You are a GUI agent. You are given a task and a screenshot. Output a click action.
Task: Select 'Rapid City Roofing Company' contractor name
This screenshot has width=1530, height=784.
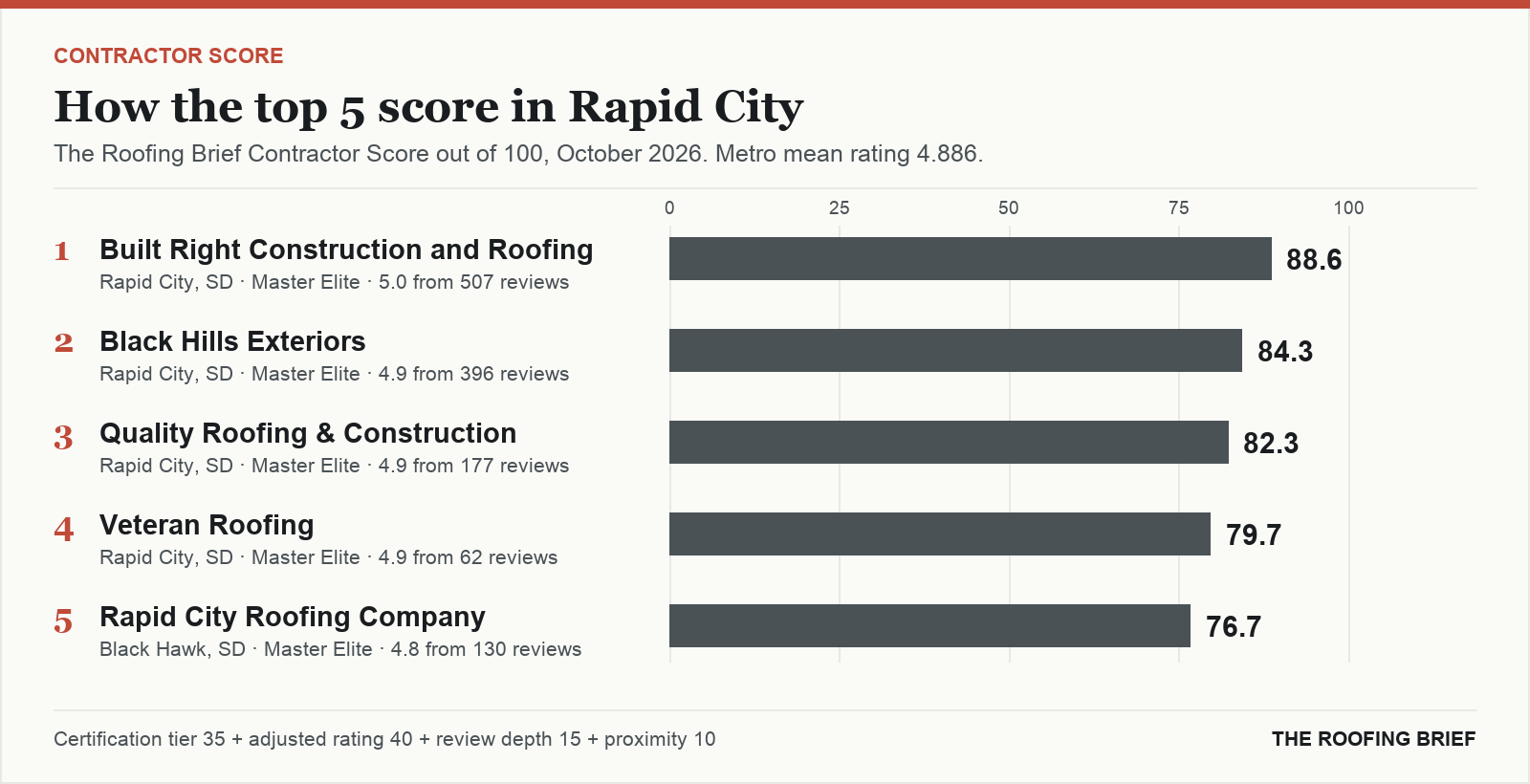(293, 617)
